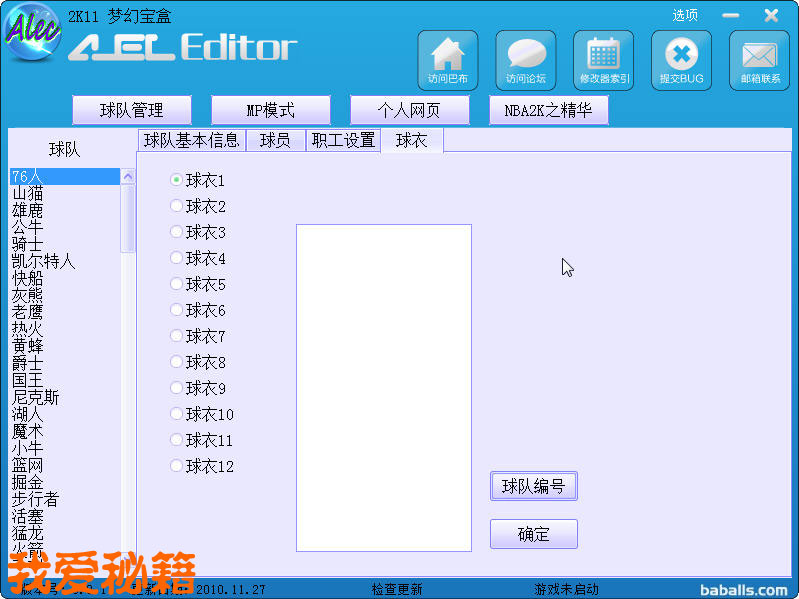Choose the 球衣12 radio option
This screenshot has width=799, height=599.
(x=177, y=466)
